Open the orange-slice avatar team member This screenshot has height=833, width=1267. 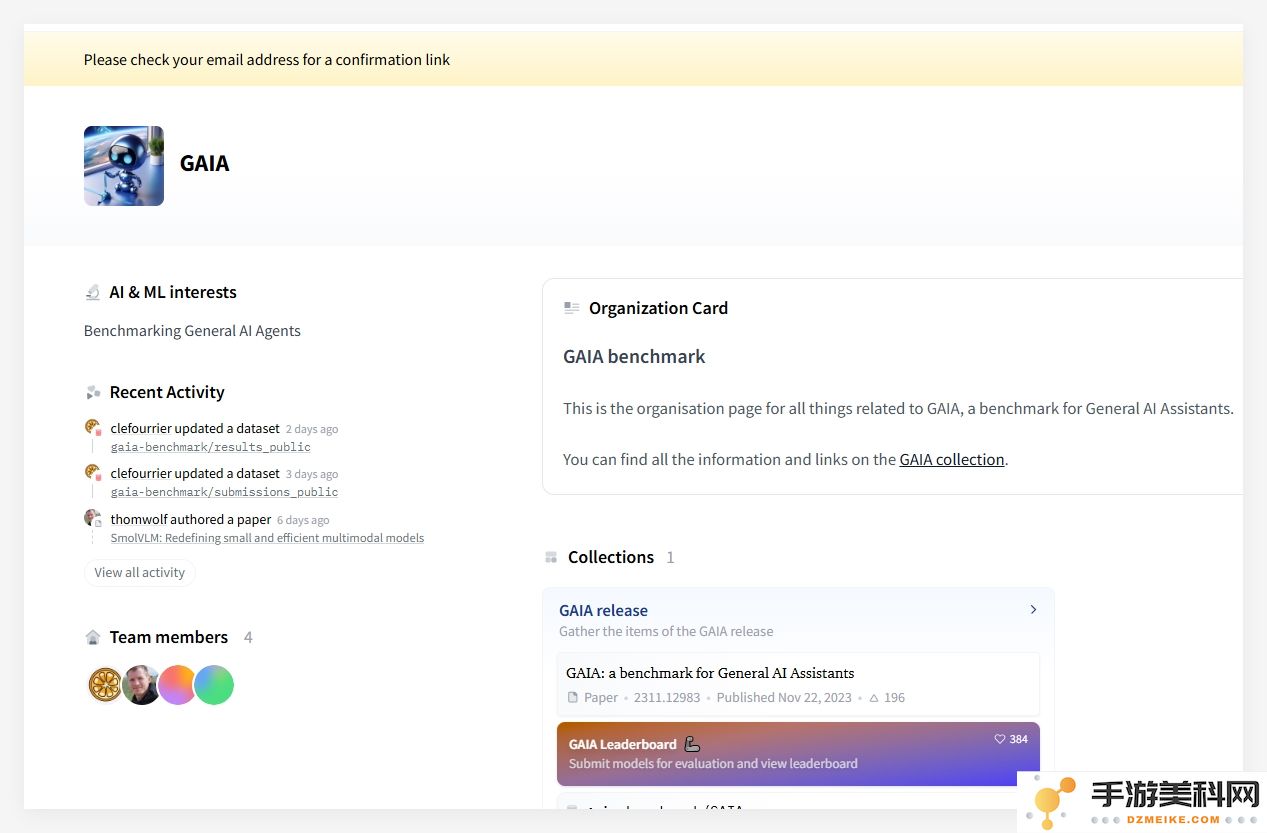[104, 685]
